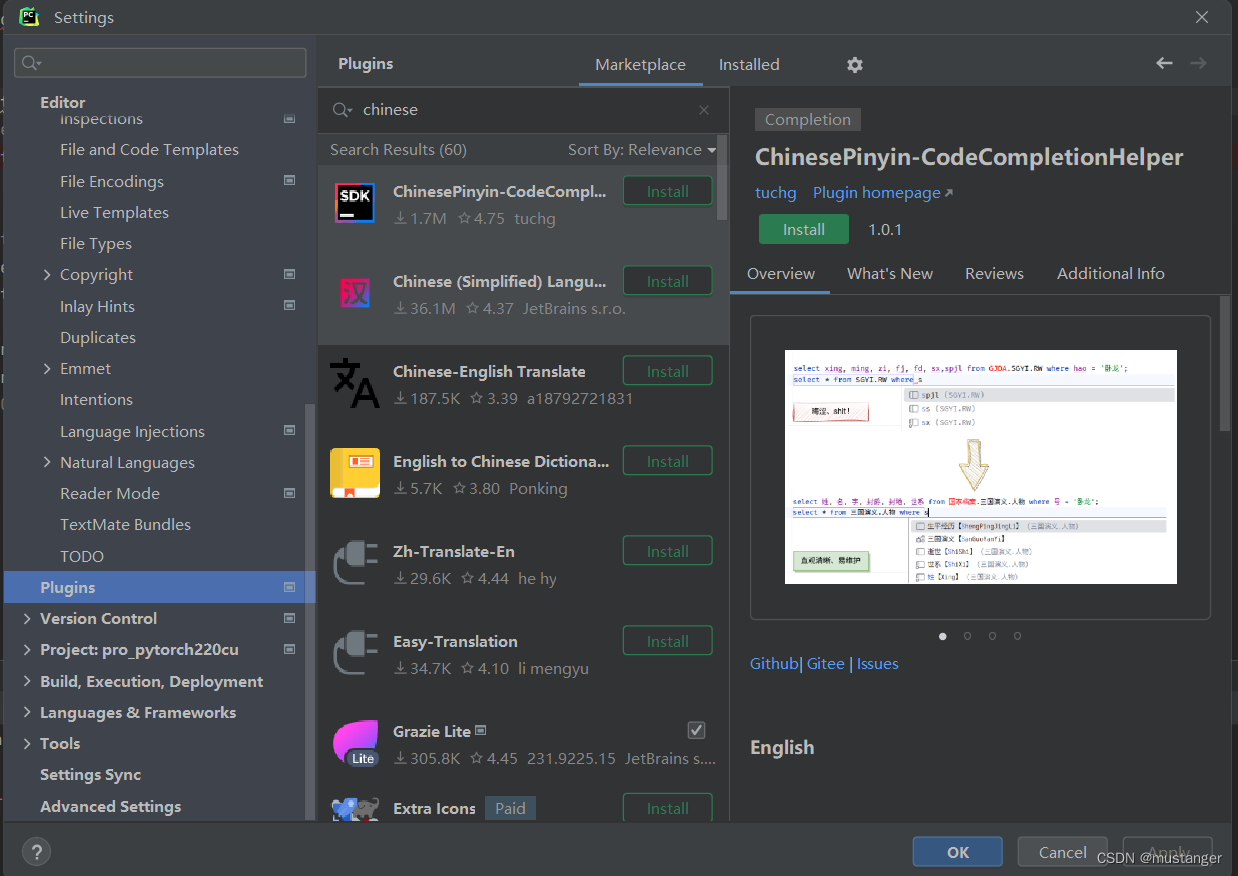Screen dimensions: 1238x876
Task: Click the plugin list vertical scrollbar
Action: coord(723,178)
